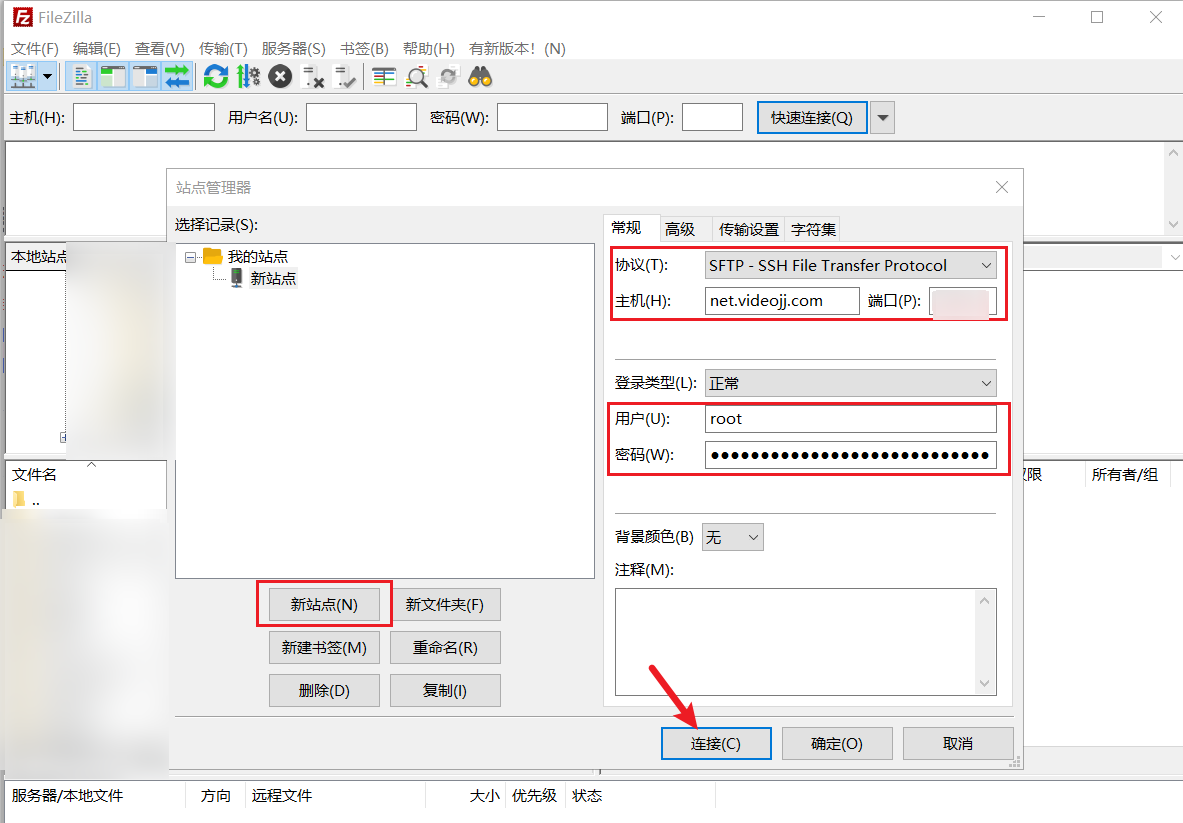Refresh the file listings
Screen dimensions: 1183x823
pos(216,76)
